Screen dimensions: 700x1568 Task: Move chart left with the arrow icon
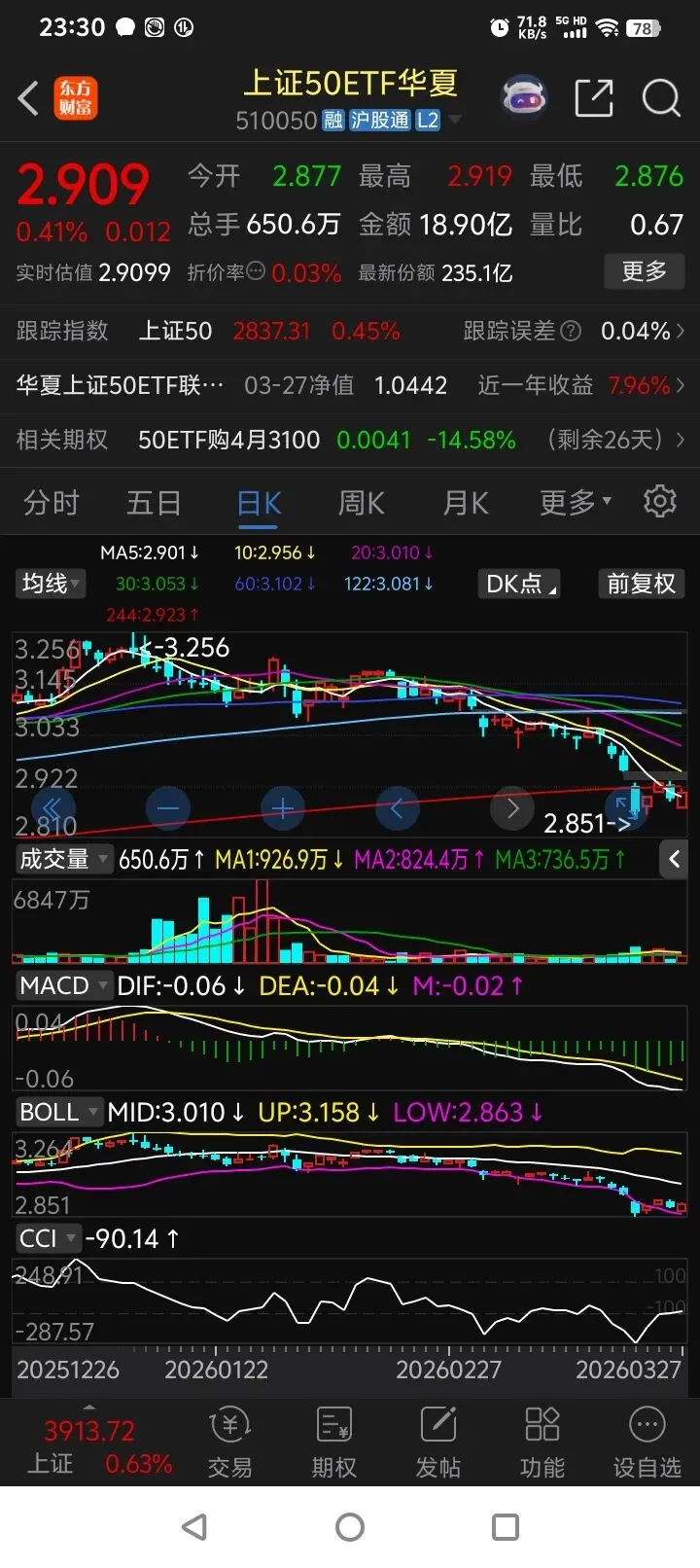(397, 807)
